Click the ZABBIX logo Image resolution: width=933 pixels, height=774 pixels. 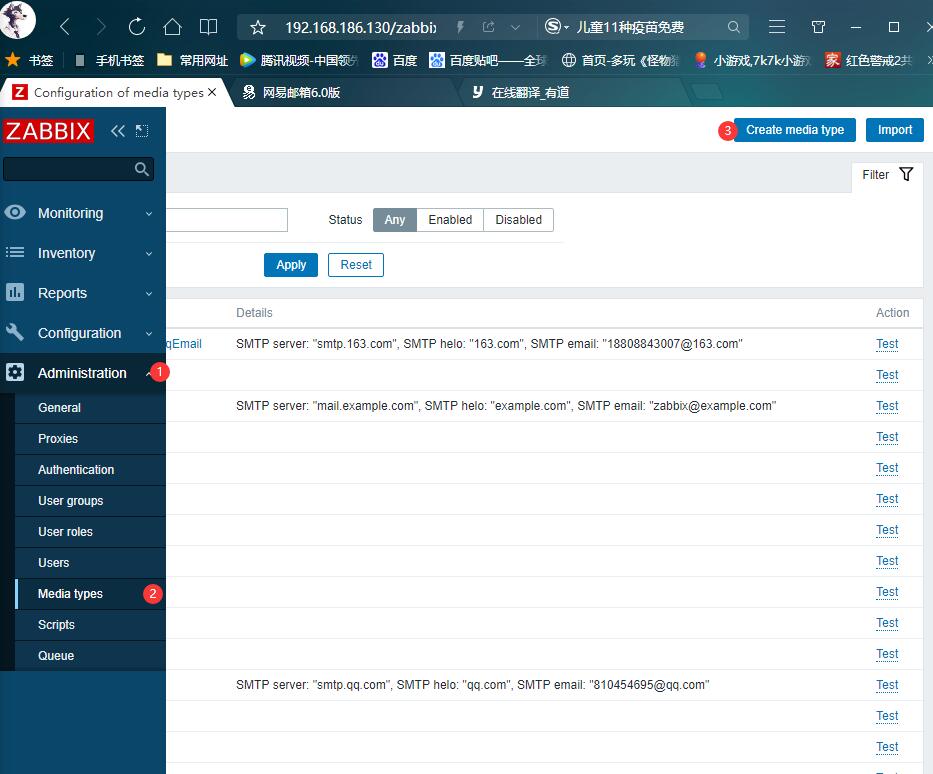point(48,131)
